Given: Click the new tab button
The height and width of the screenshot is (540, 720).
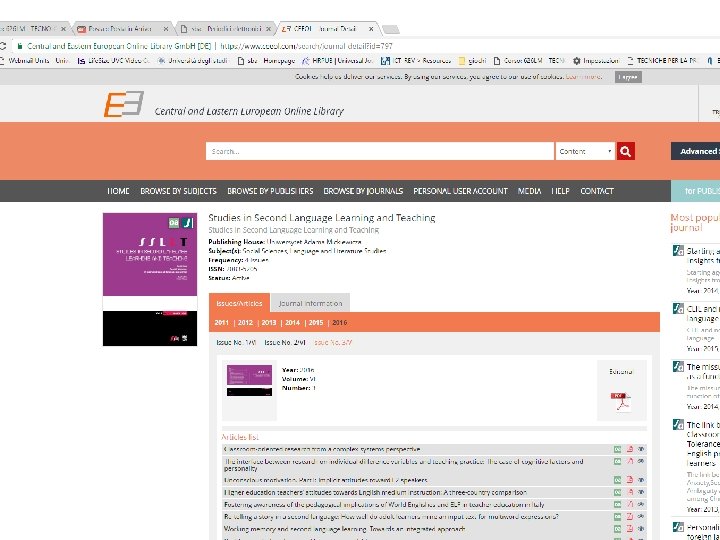Looking at the screenshot, I should pyautogui.click(x=391, y=30).
